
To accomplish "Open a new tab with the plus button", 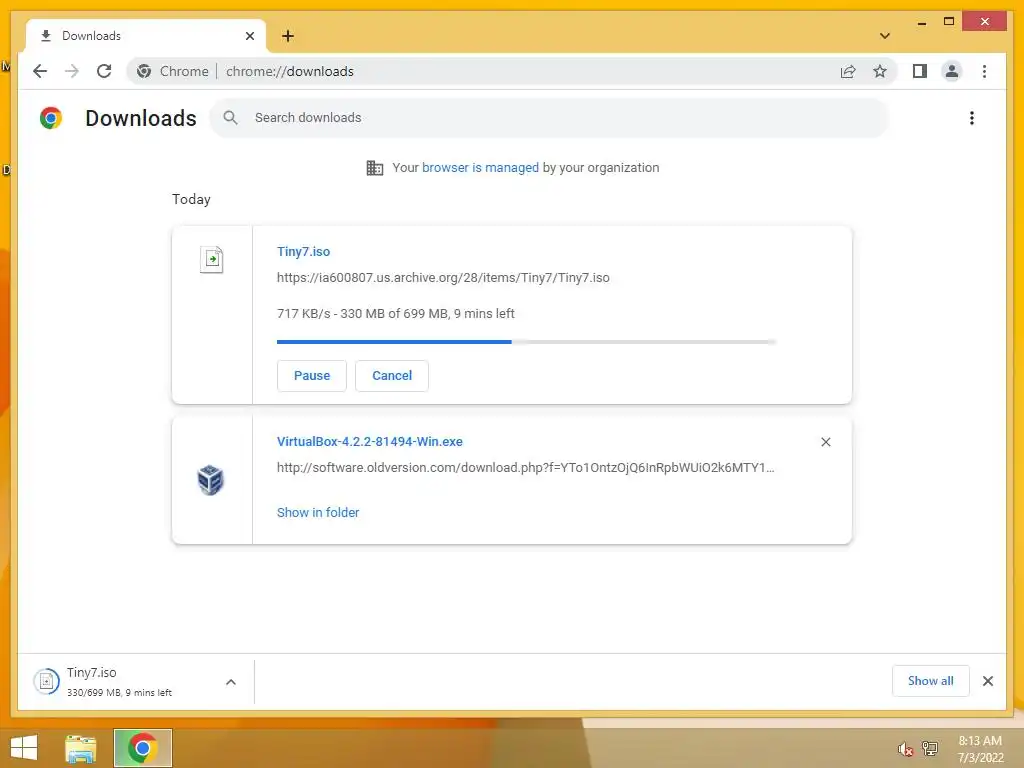I will (x=288, y=36).
